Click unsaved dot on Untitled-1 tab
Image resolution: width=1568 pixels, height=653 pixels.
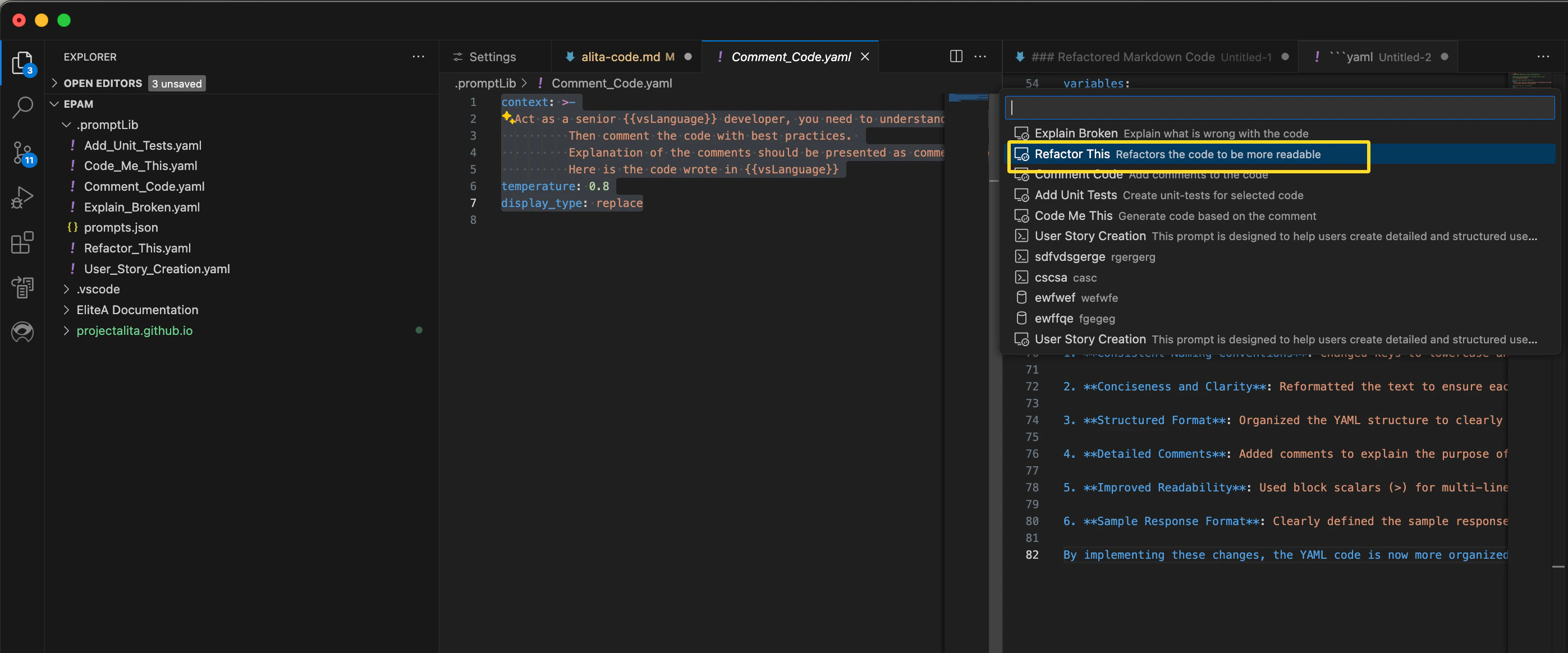click(1285, 57)
